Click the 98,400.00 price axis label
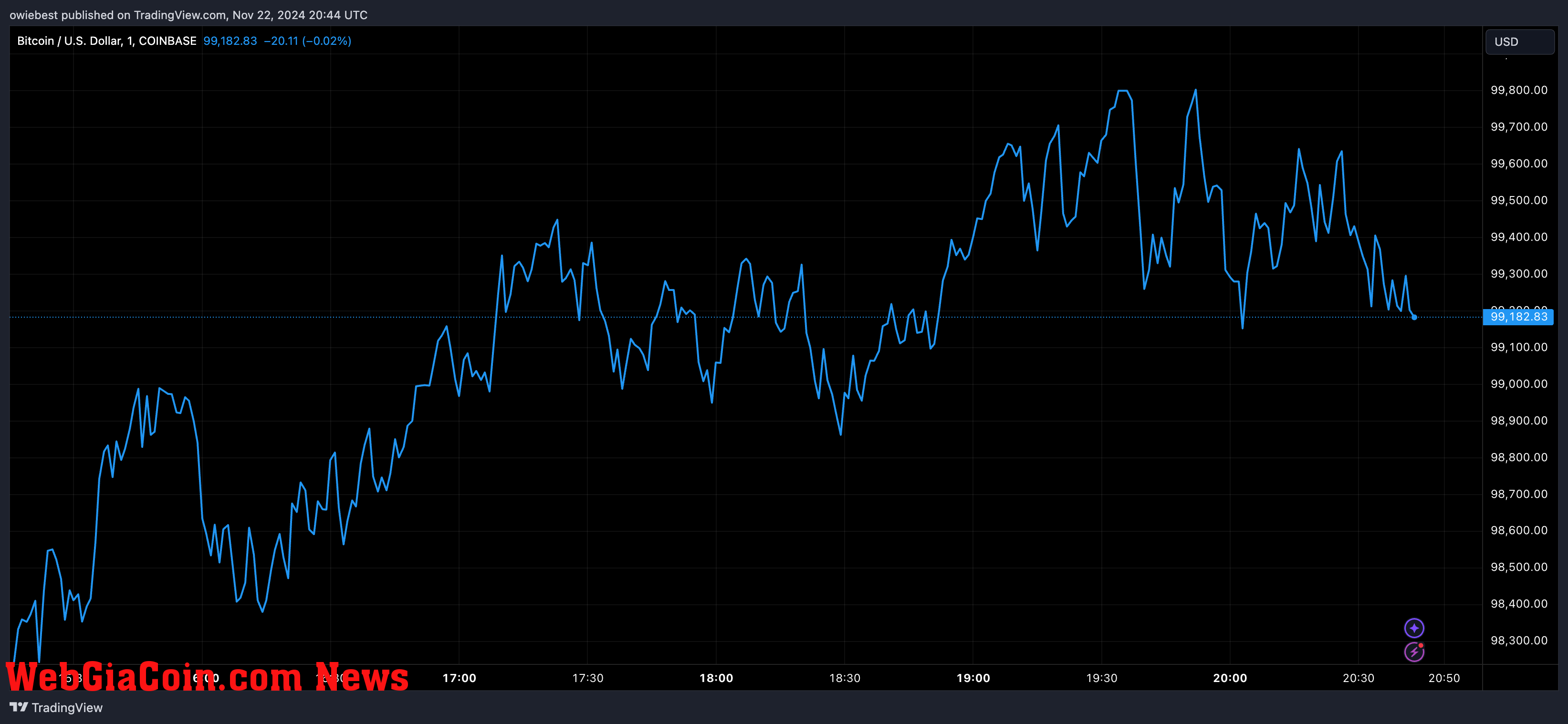The width and height of the screenshot is (1568, 724). tap(1519, 603)
